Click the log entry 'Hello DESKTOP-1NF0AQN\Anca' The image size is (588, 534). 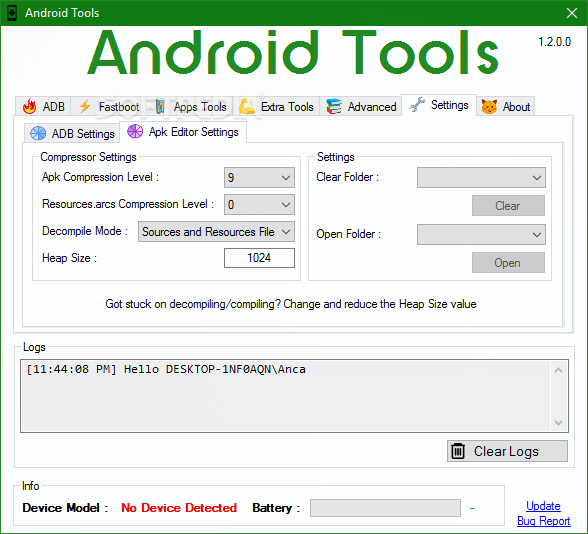(214, 369)
